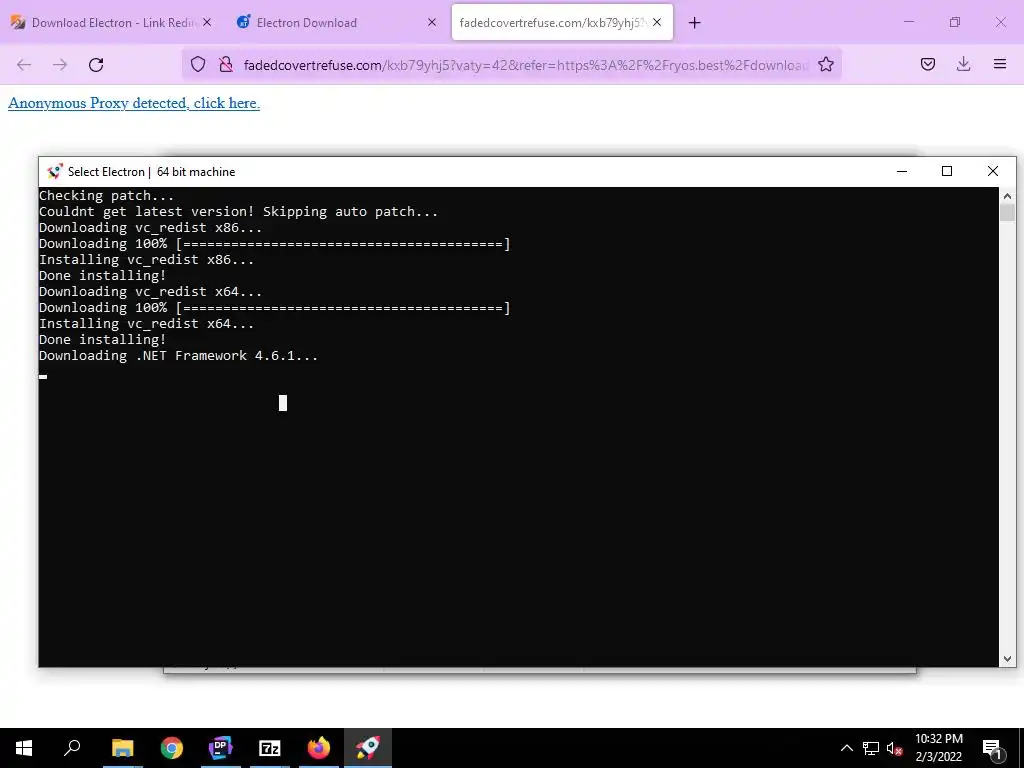Open the Windows notification center
This screenshot has height=768, width=1024.
pyautogui.click(x=993, y=748)
